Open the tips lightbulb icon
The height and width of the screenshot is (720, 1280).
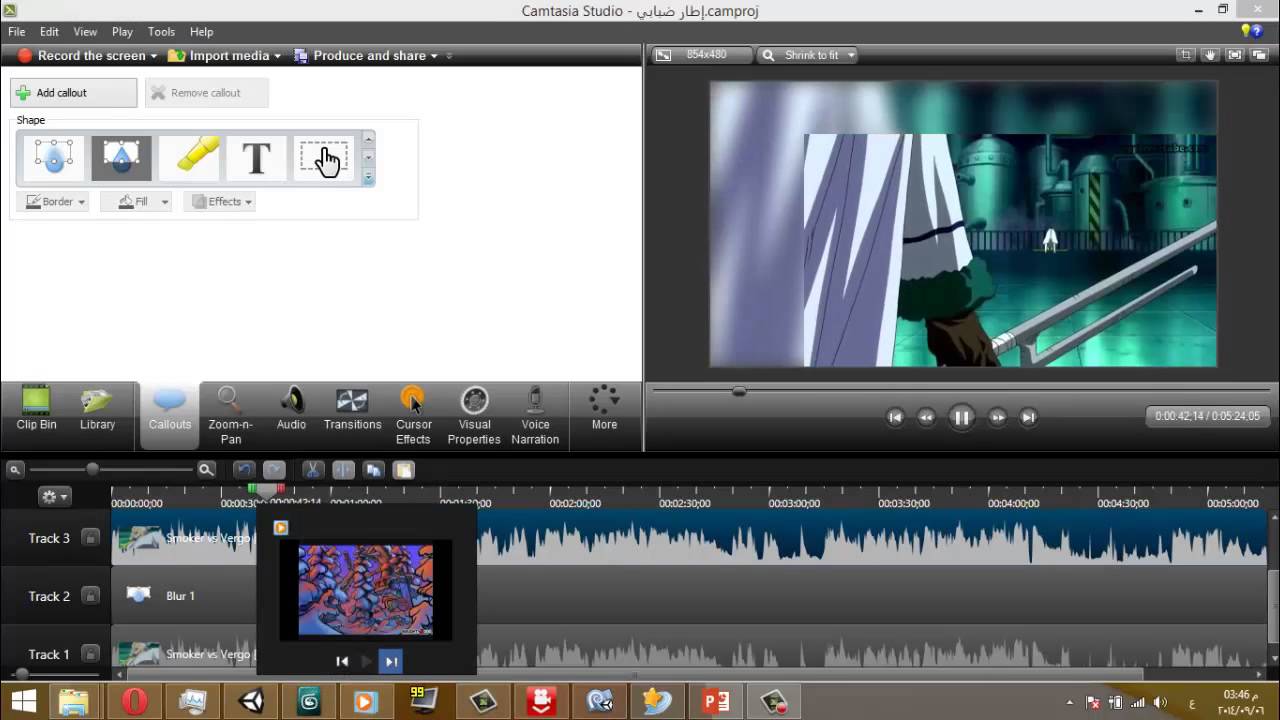(1247, 31)
